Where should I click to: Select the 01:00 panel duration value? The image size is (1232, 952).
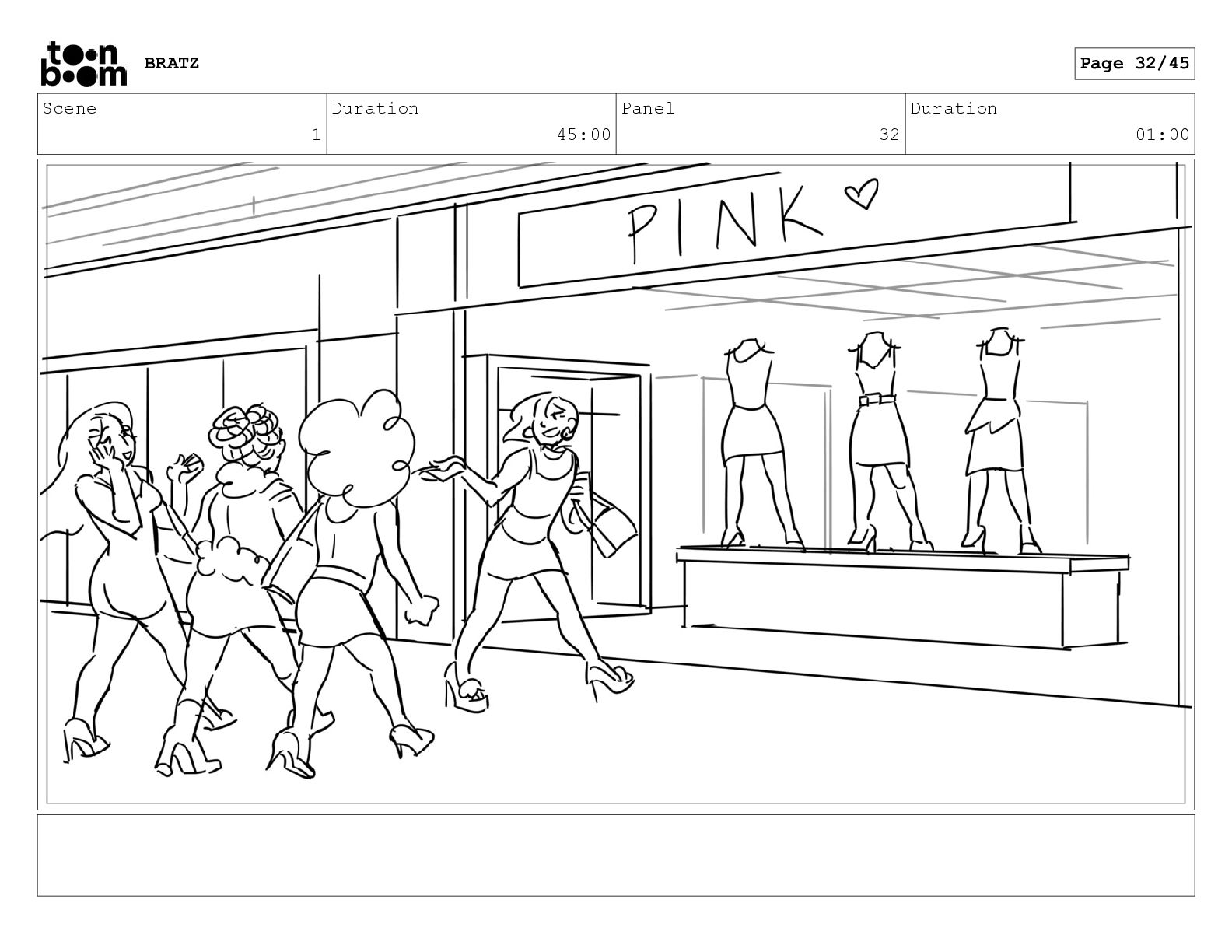(x=1162, y=135)
